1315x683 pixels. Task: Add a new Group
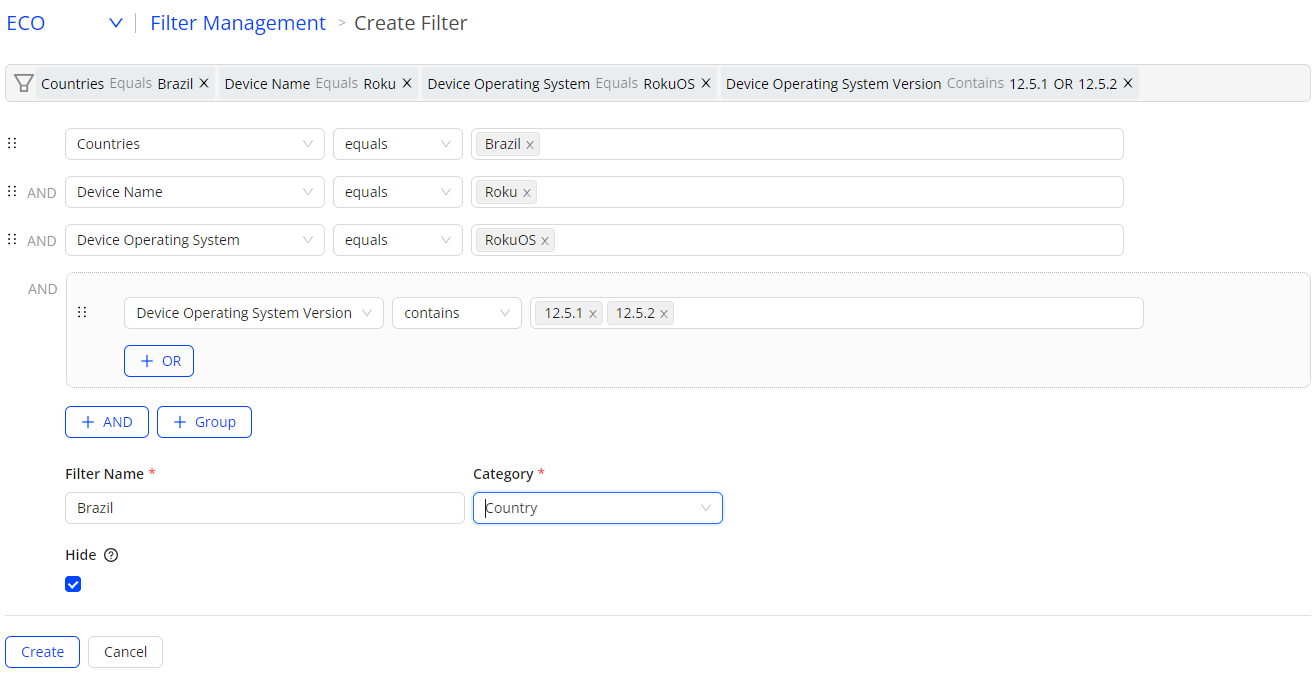[x=204, y=422]
